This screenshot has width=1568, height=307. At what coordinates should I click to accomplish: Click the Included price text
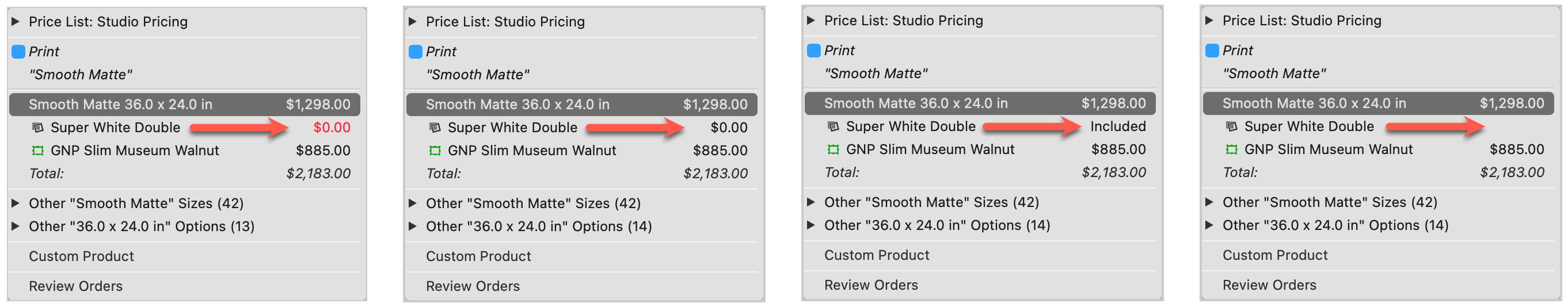click(x=1117, y=126)
